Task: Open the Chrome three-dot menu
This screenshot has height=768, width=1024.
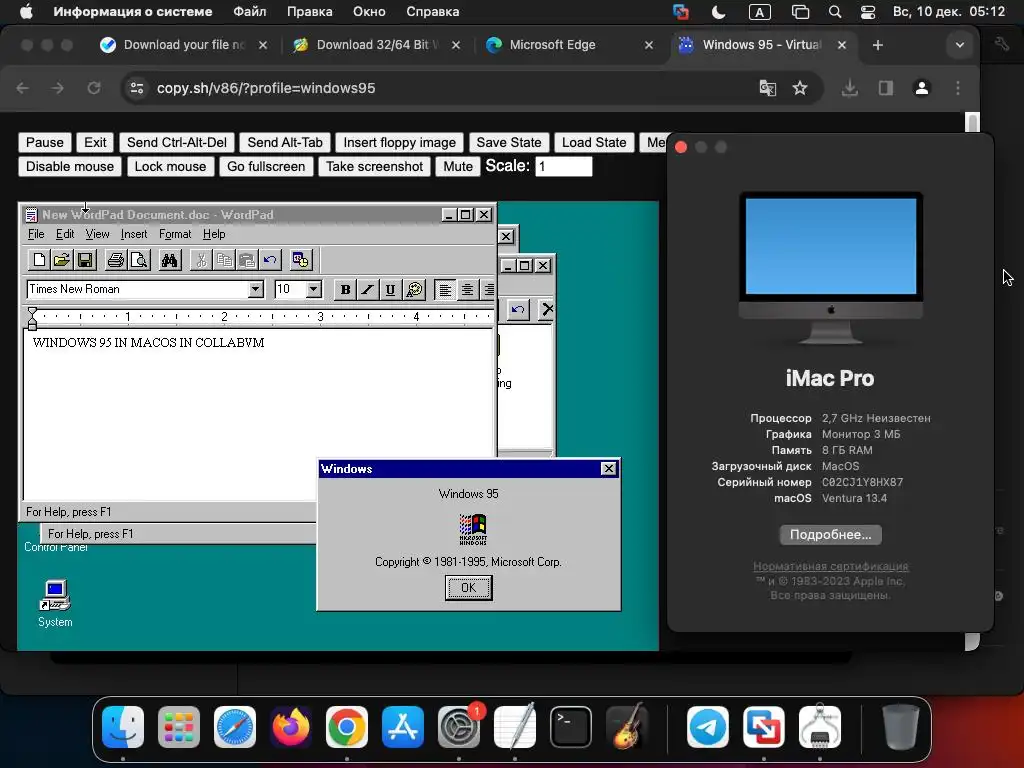Action: 958,88
